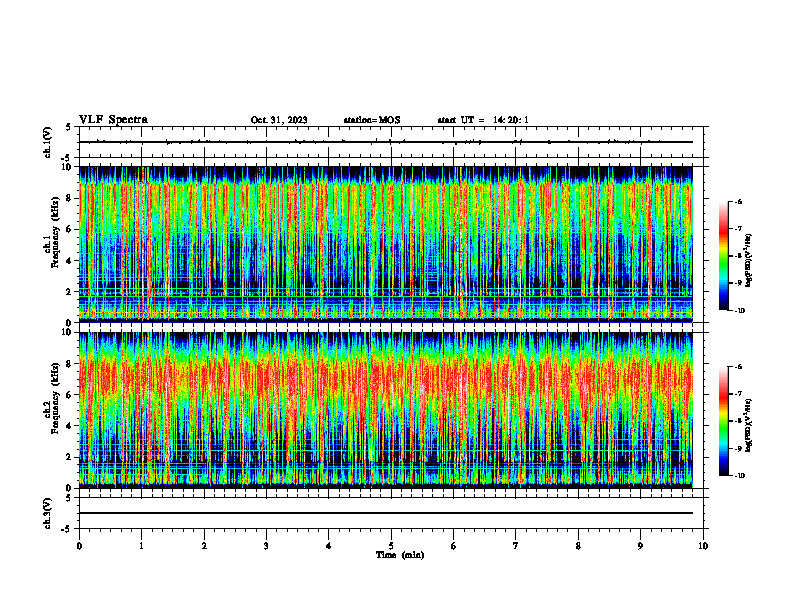Image resolution: width=792 pixels, height=612 pixels.
Task: Click the "-5" tick on ch.1(V) axis
Action: coord(67,159)
